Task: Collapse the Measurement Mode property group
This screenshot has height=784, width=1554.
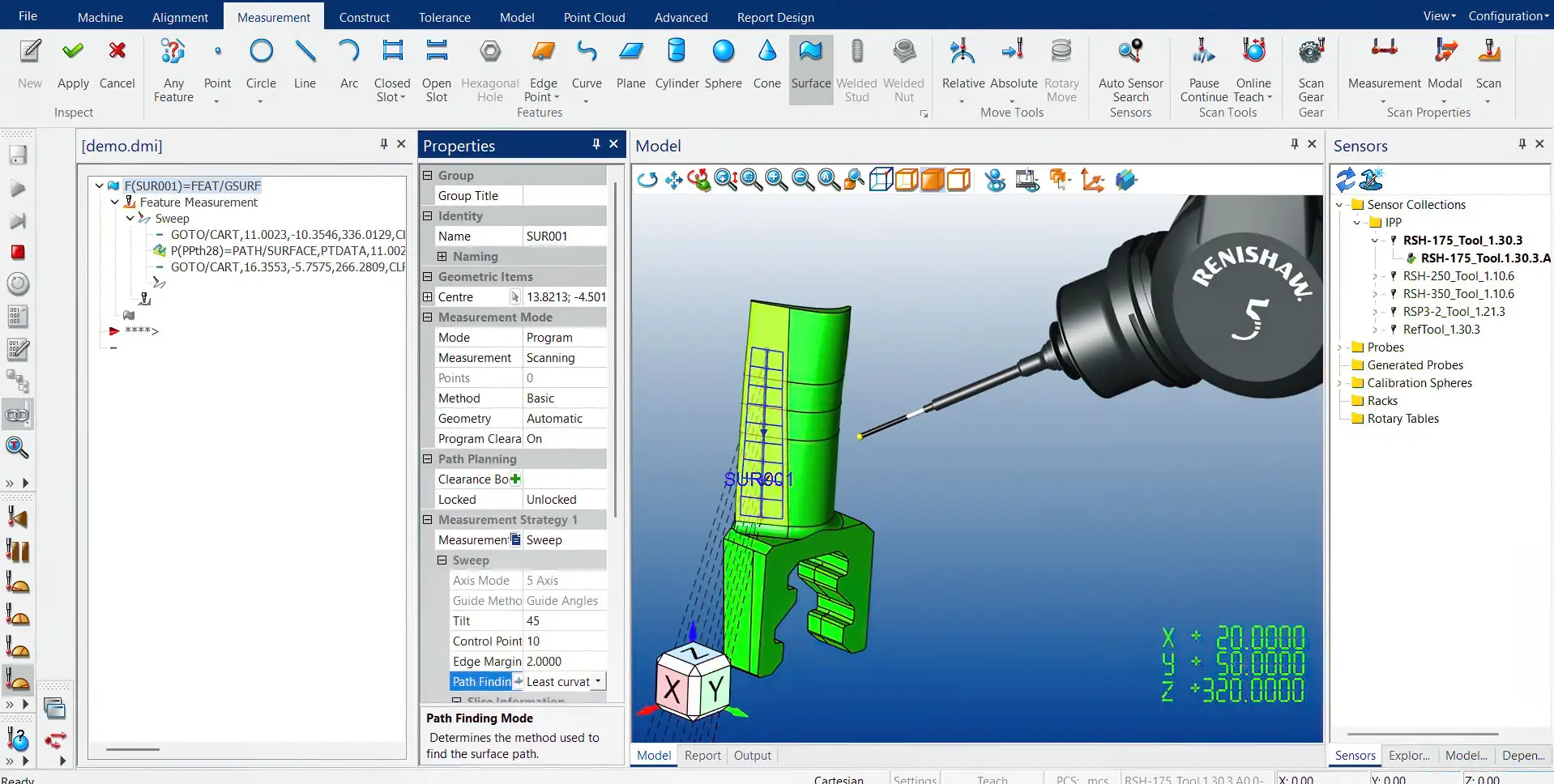Action: (428, 317)
